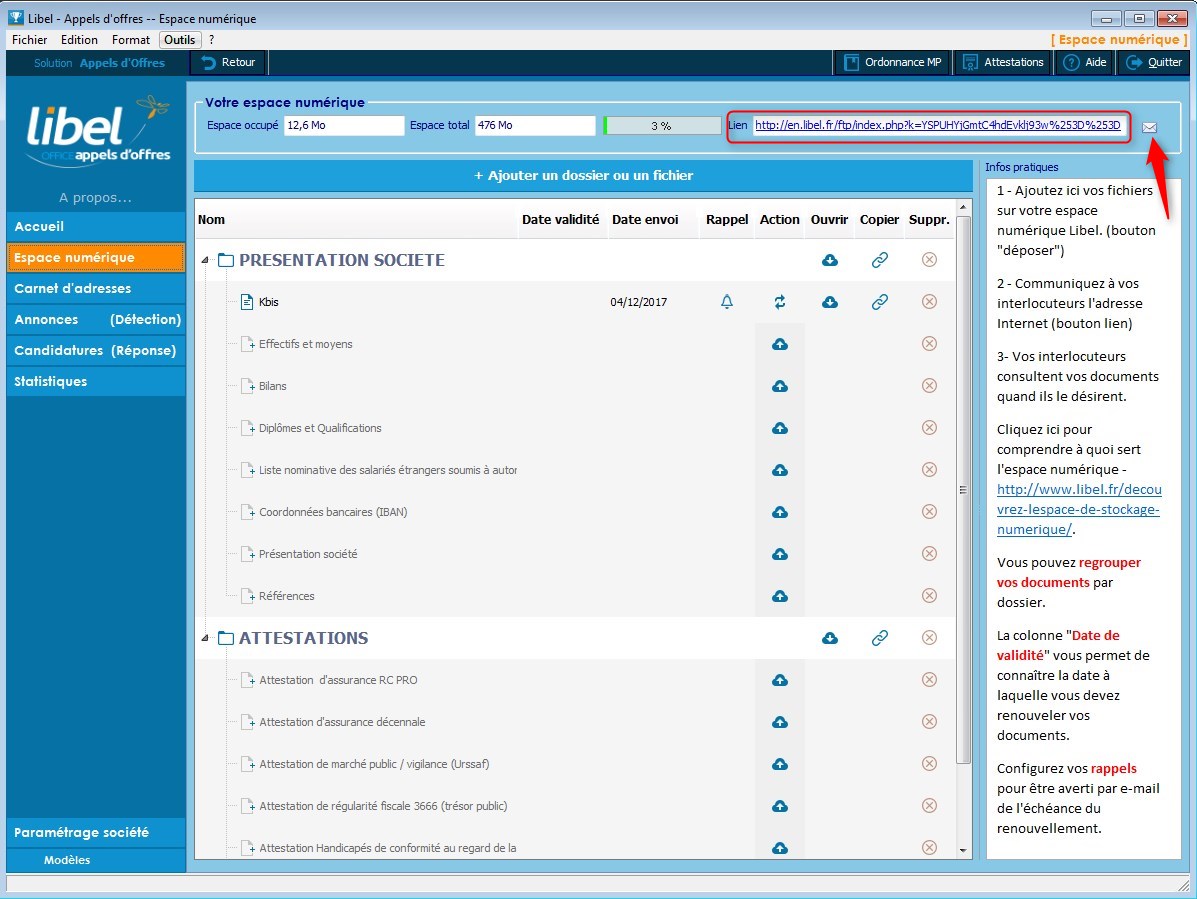Upload file for Liste nominative des salariés
This screenshot has height=899, width=1197.
(x=779, y=470)
